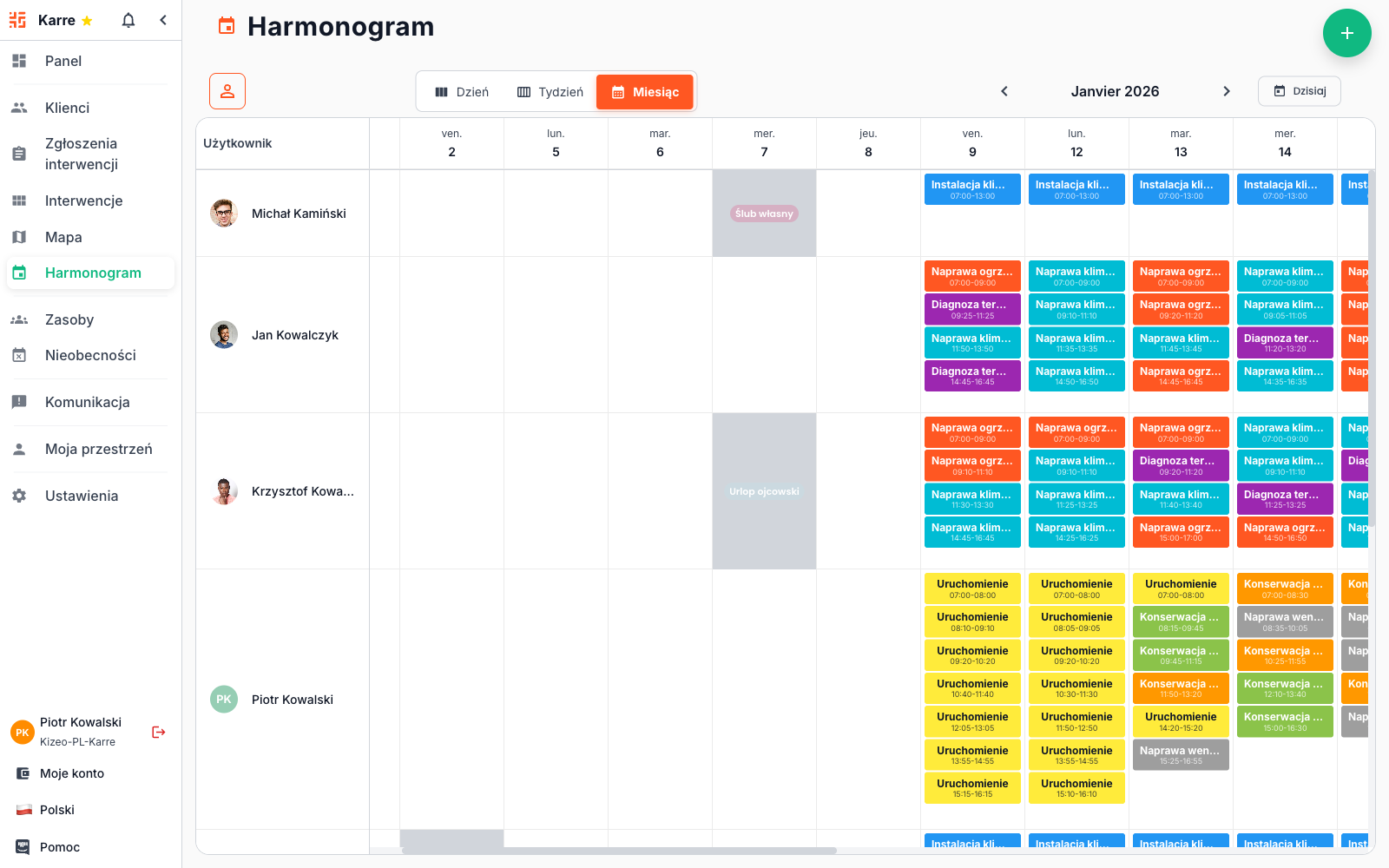The image size is (1389, 868).
Task: Open Zgłoszenia interwencji menu item
Action: [81, 154]
